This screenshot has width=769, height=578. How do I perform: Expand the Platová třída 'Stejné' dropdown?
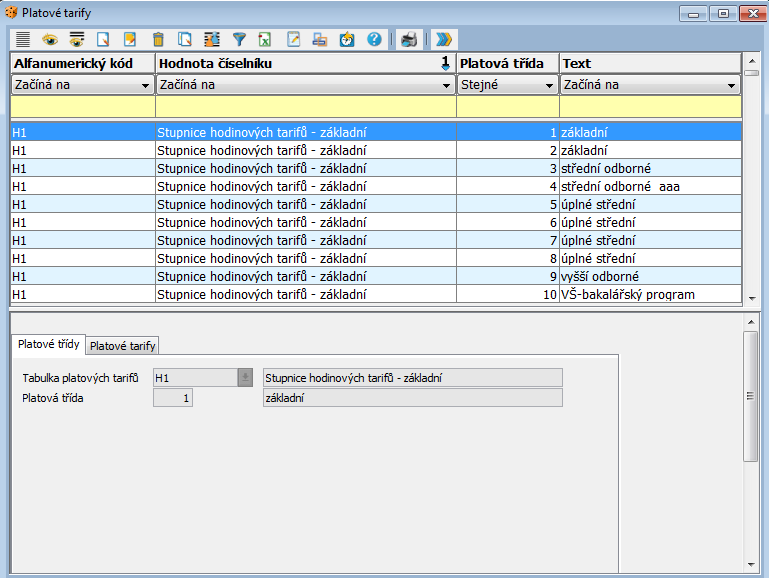(x=549, y=85)
